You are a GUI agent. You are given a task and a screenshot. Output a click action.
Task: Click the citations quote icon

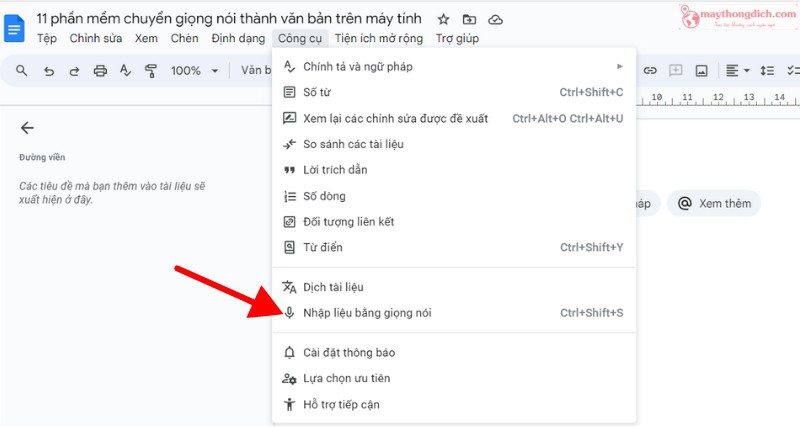289,170
